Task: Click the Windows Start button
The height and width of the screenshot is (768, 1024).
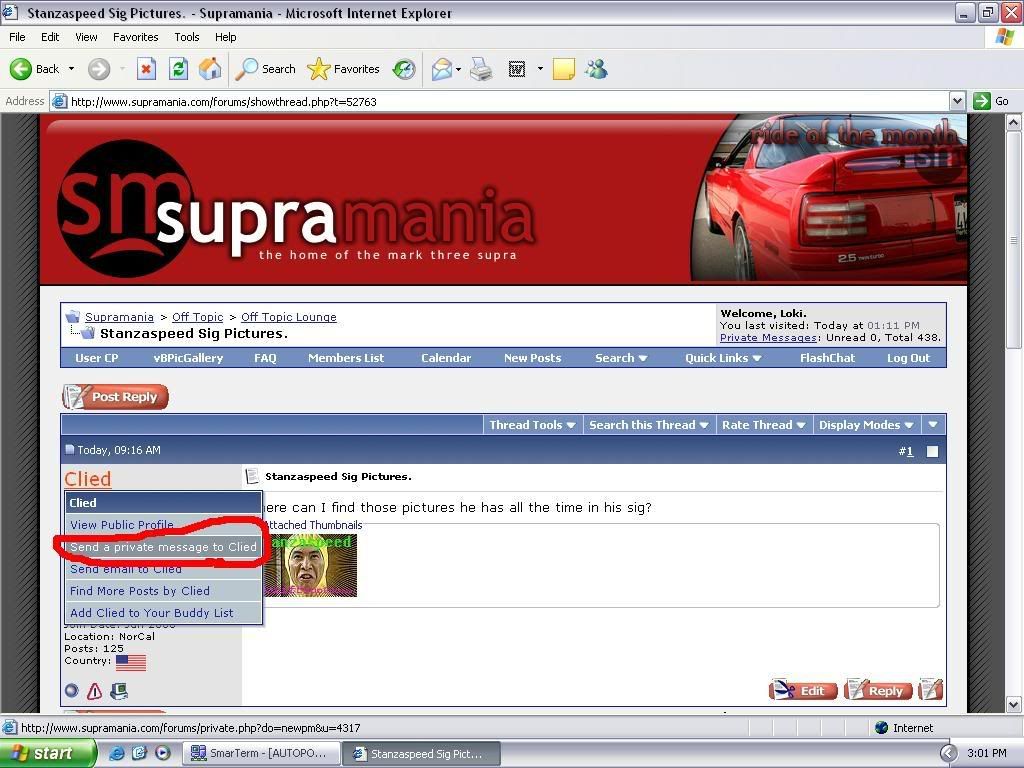Action: 48,754
